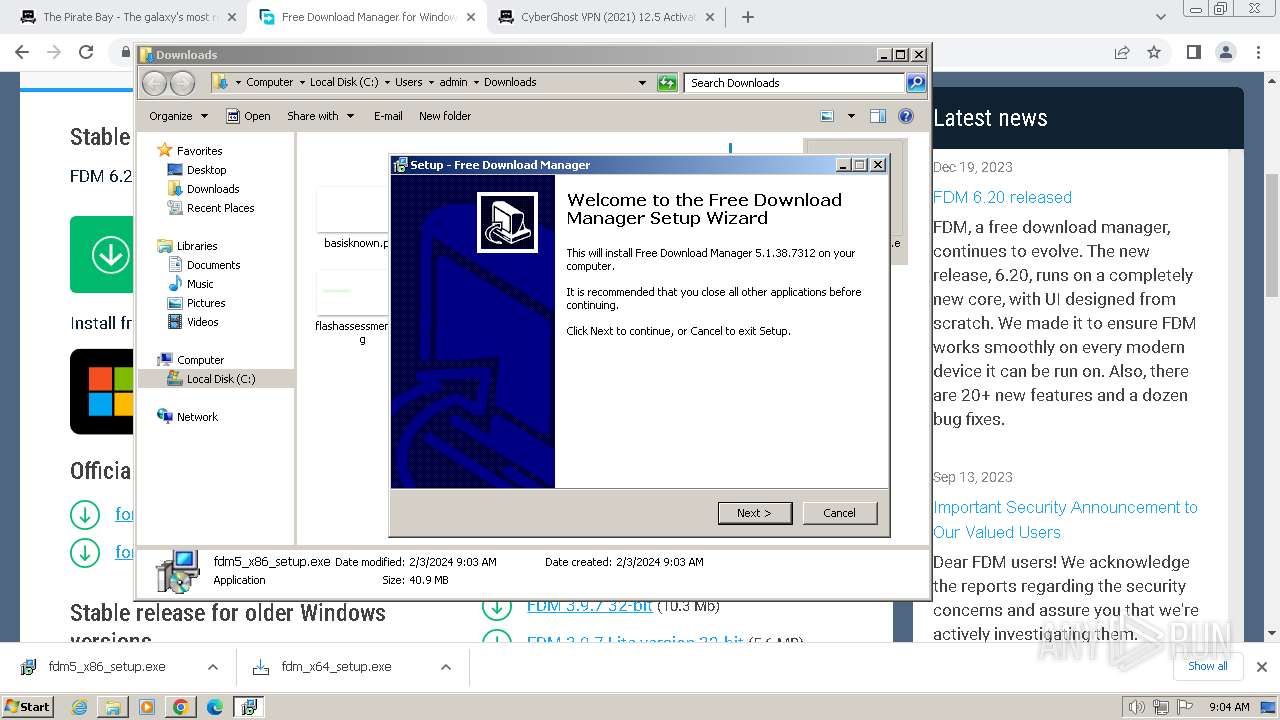The height and width of the screenshot is (720, 1280).
Task: Open Chrome's side panel
Action: [x=1193, y=52]
